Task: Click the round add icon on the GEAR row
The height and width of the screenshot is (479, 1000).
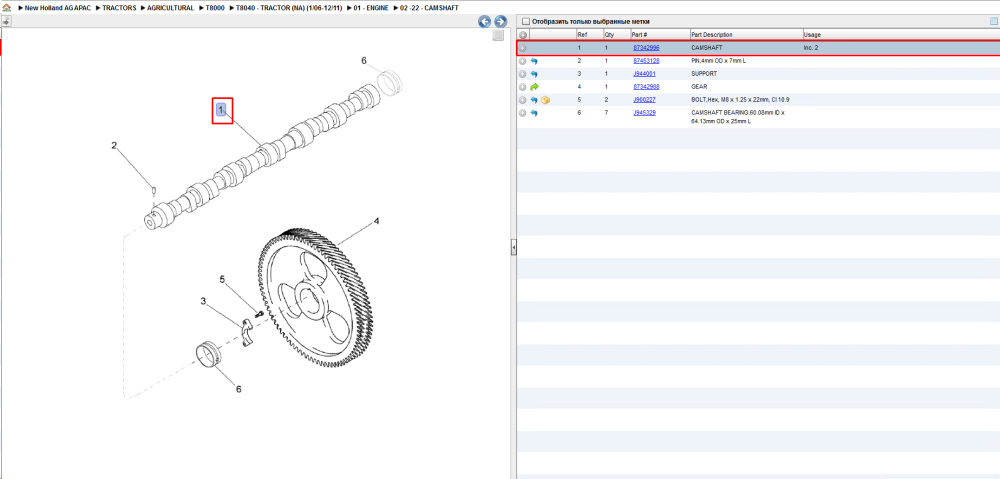Action: pos(522,87)
